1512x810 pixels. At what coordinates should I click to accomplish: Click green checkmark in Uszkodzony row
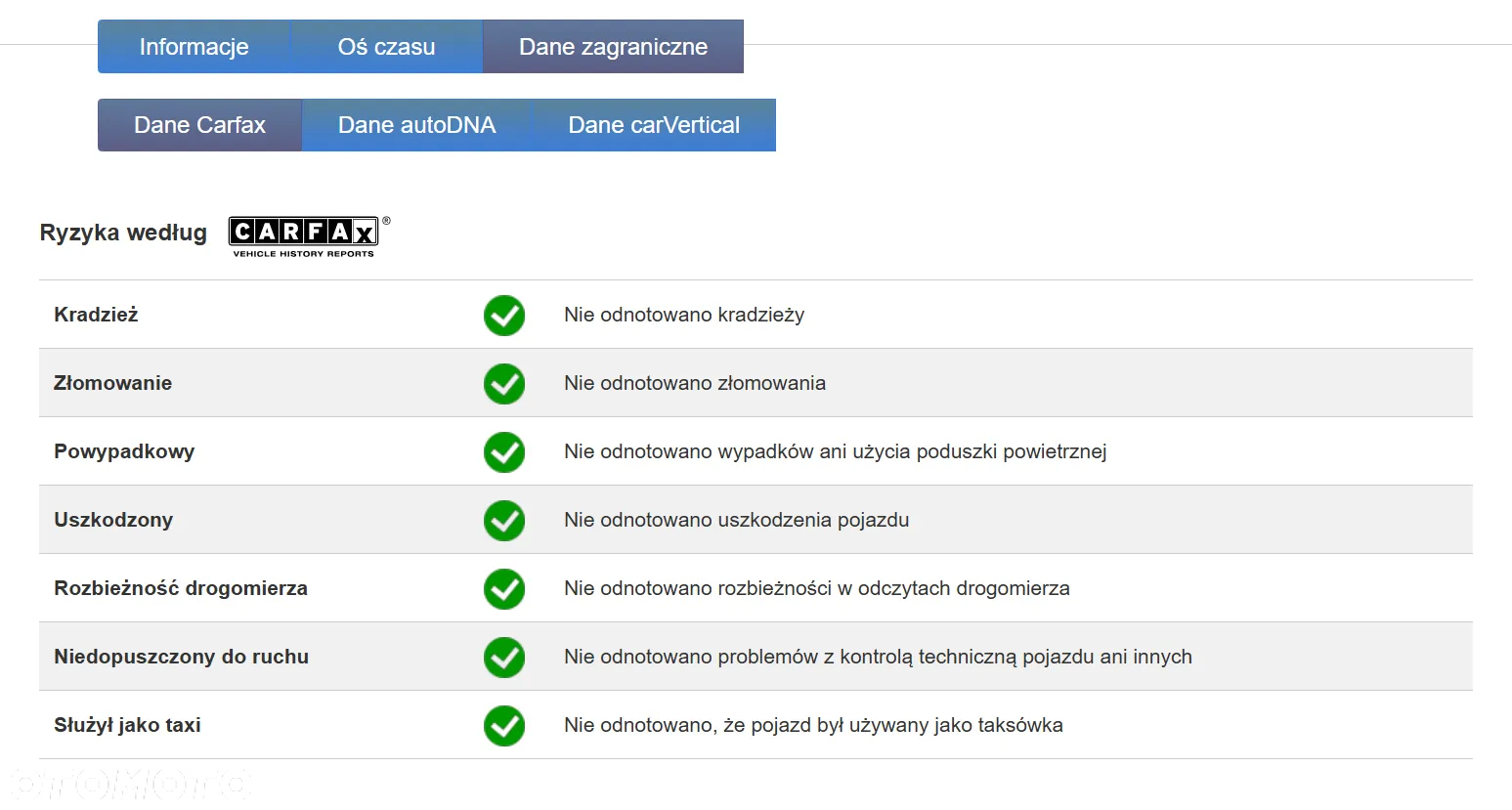tap(504, 521)
